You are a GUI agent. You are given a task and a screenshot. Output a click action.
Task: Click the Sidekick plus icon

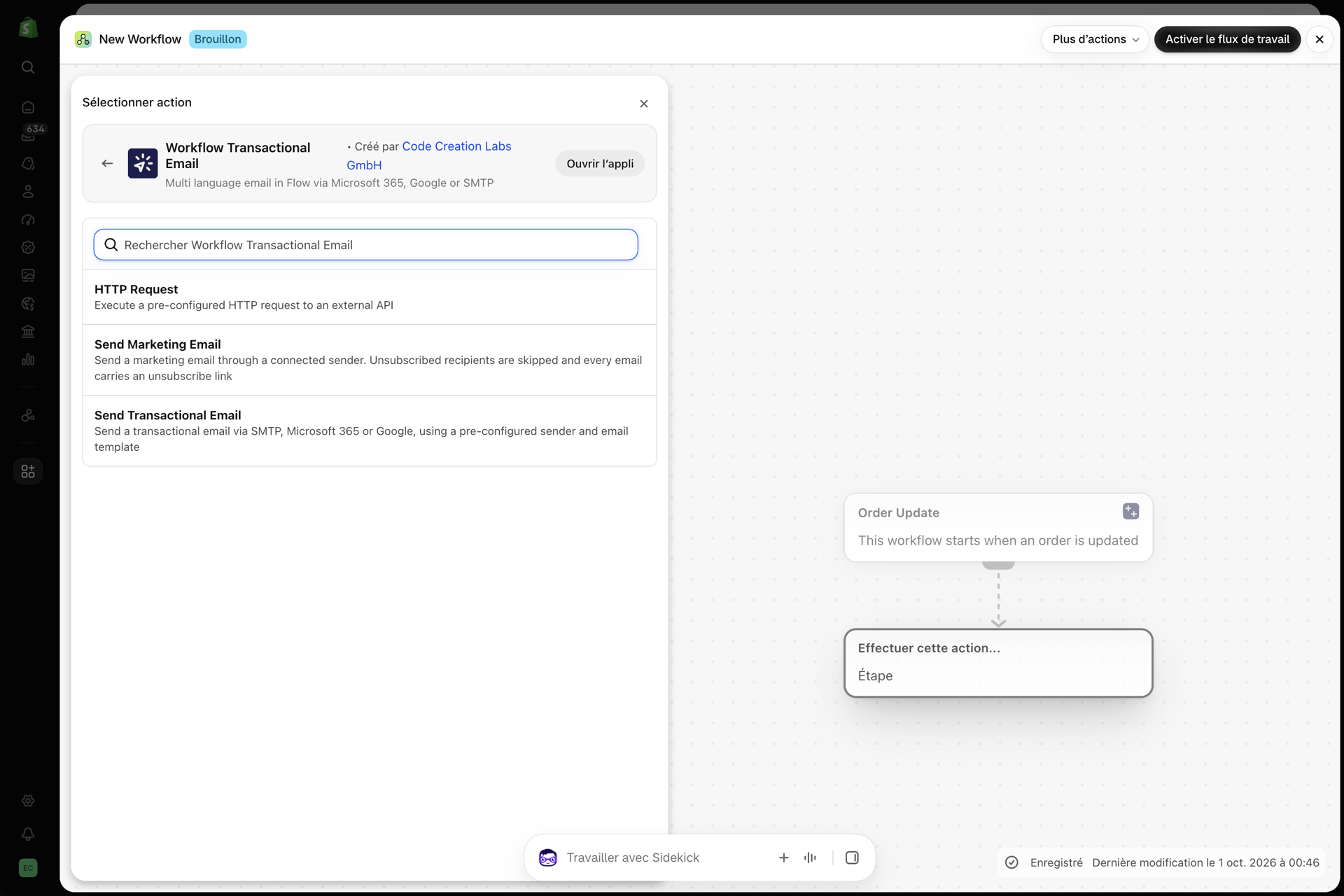[x=784, y=857]
